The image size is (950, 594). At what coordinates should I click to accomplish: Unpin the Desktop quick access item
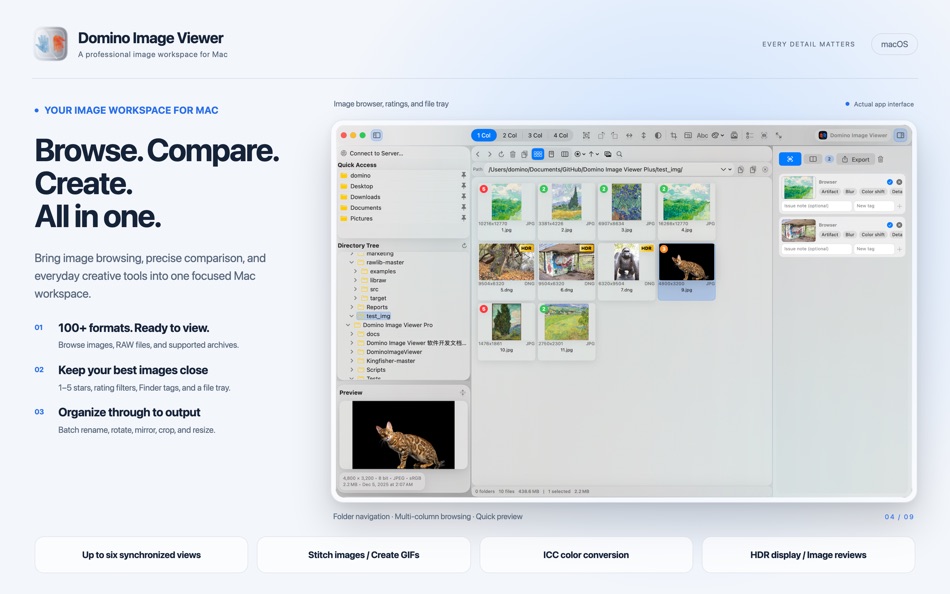pyautogui.click(x=463, y=186)
